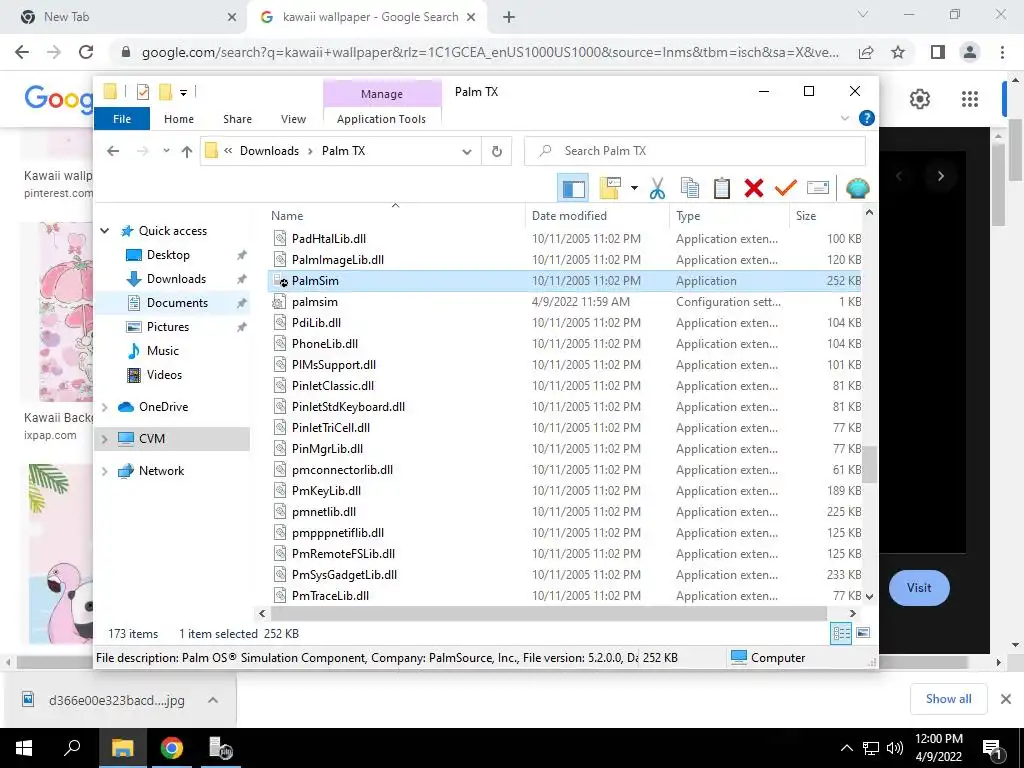Select Documents in navigation pane
Screen dimensions: 1024x768
[177, 303]
